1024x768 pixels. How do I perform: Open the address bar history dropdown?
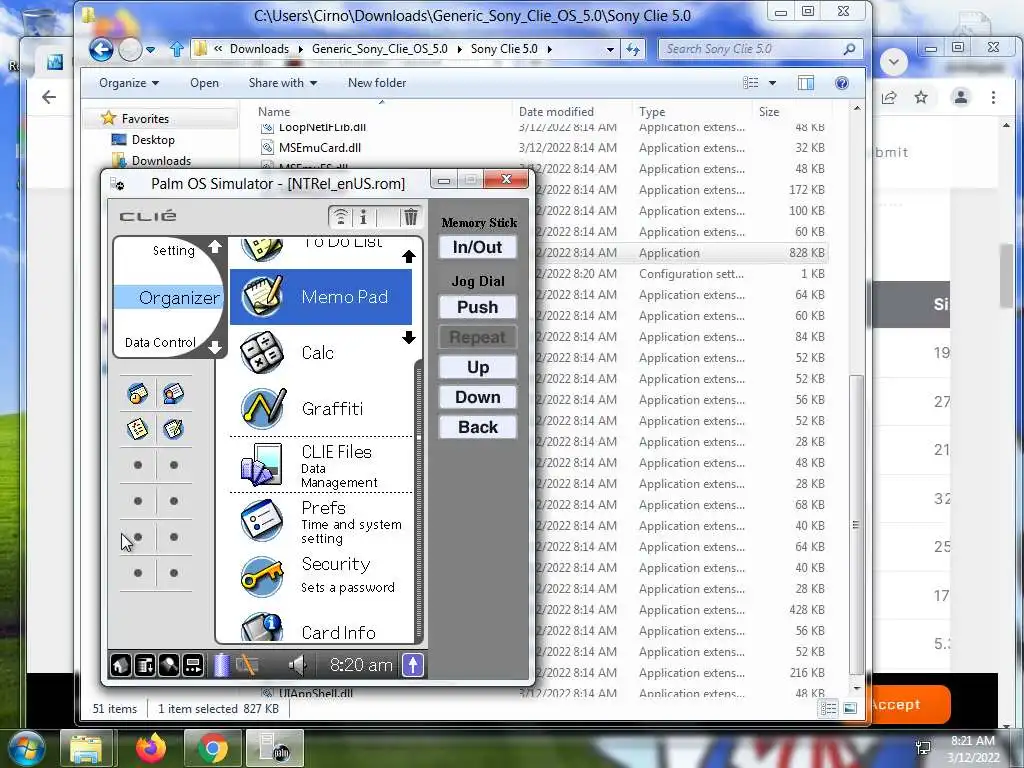pos(610,49)
